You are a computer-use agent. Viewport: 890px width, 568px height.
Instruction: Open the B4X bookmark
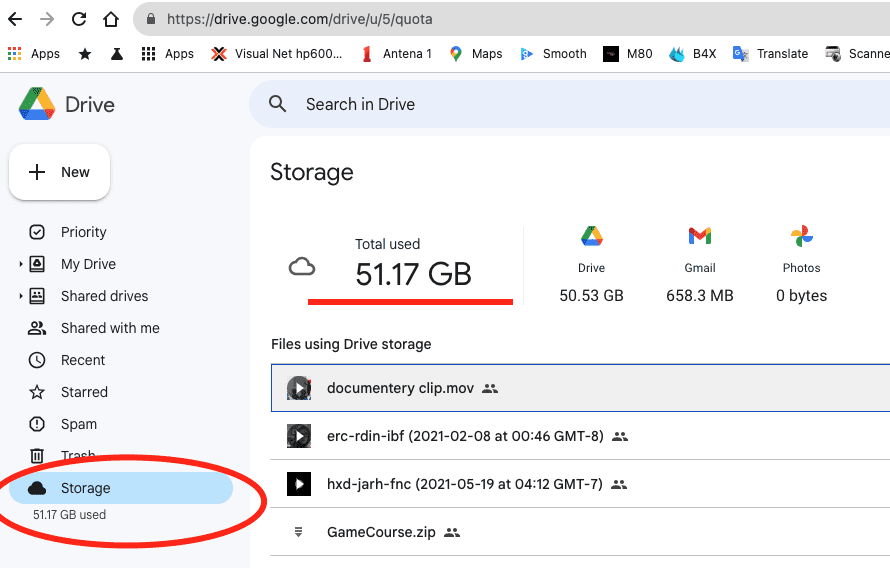(x=692, y=53)
